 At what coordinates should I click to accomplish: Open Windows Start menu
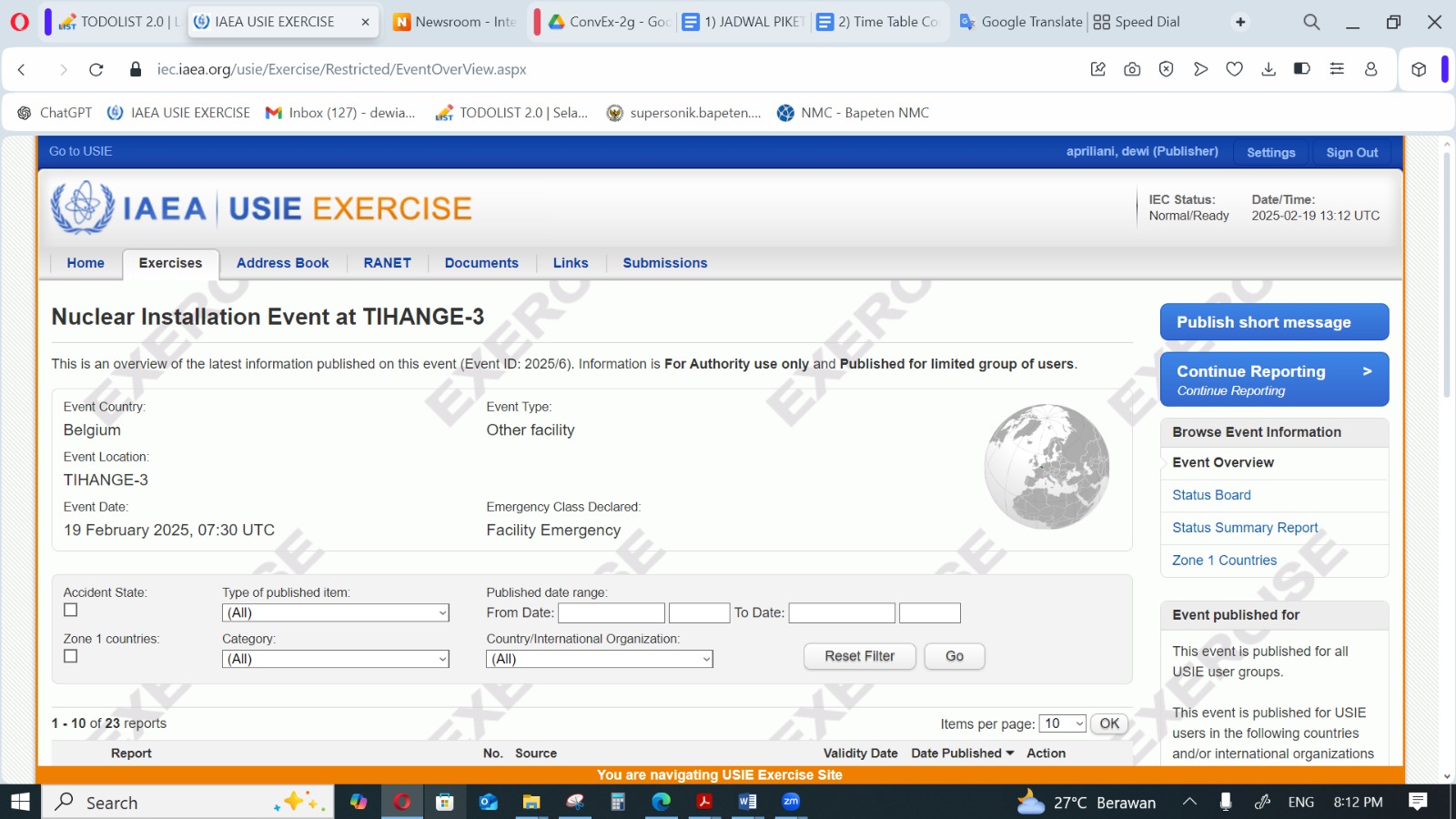(20, 802)
